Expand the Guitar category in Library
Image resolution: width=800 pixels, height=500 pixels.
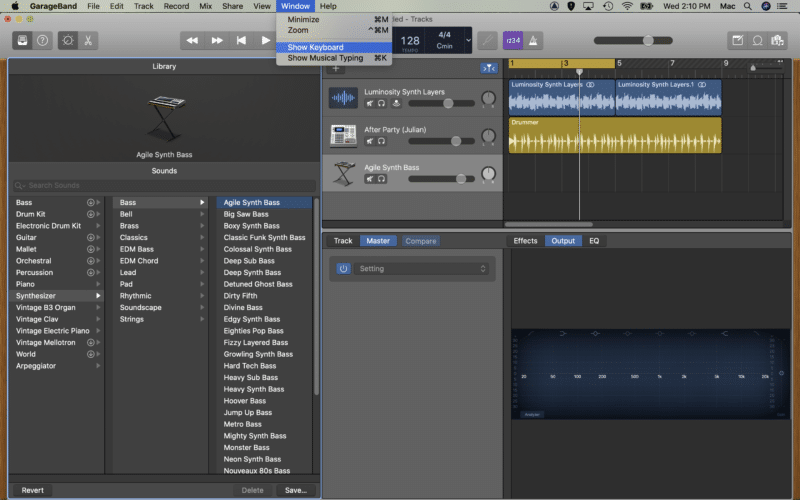tap(98, 238)
